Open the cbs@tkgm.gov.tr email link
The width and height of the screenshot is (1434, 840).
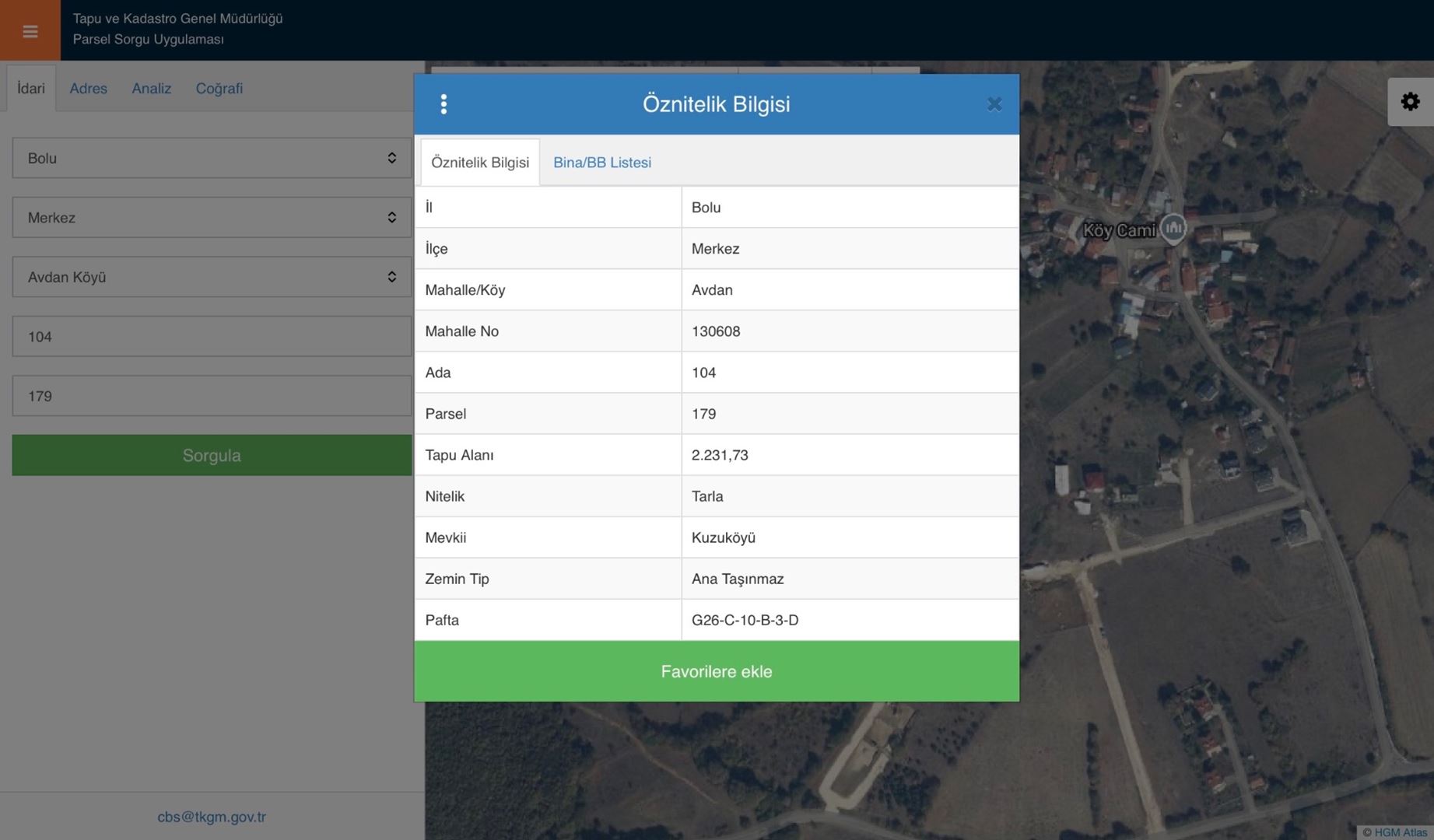click(x=212, y=817)
